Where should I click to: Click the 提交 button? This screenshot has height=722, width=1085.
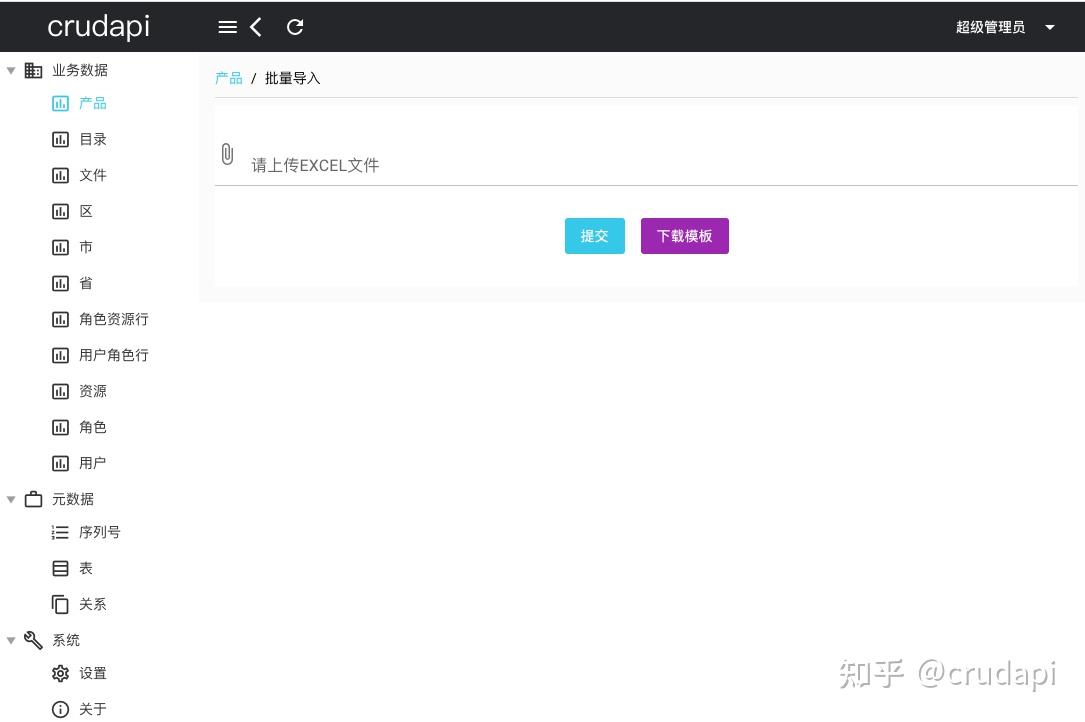click(594, 236)
